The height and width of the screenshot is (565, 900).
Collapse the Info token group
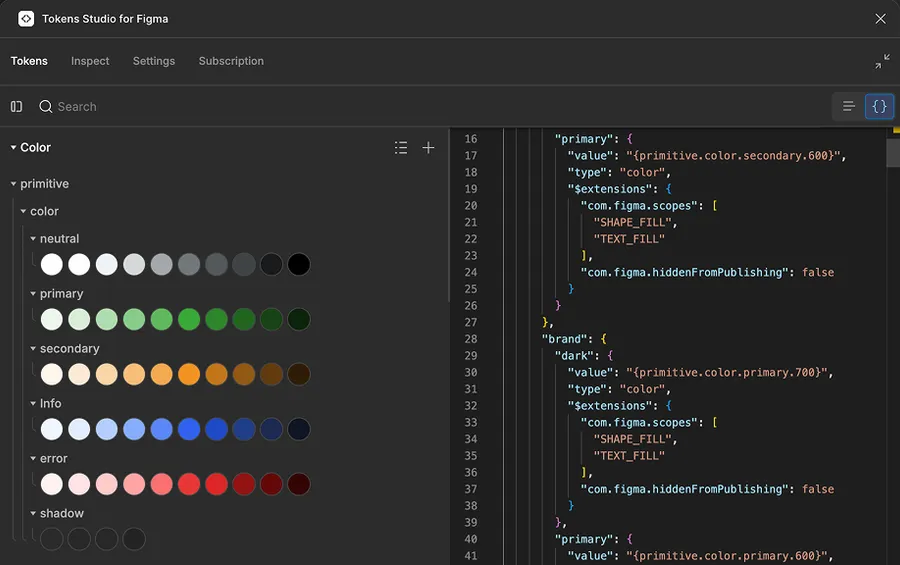(33, 404)
